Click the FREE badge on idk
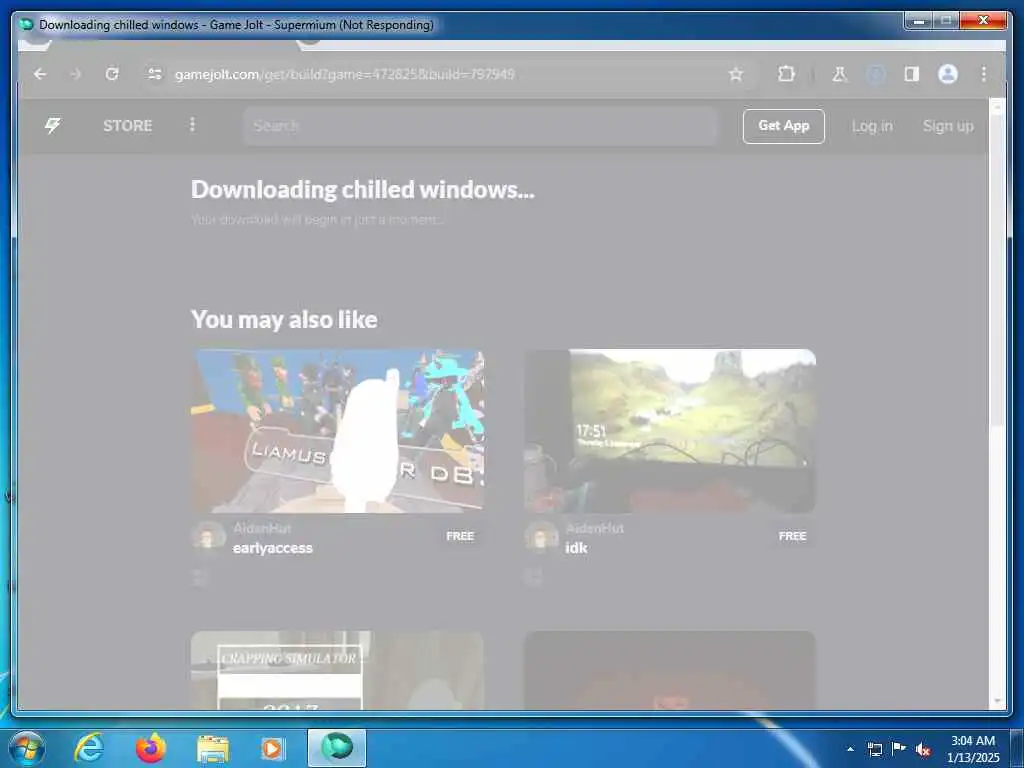 792,536
